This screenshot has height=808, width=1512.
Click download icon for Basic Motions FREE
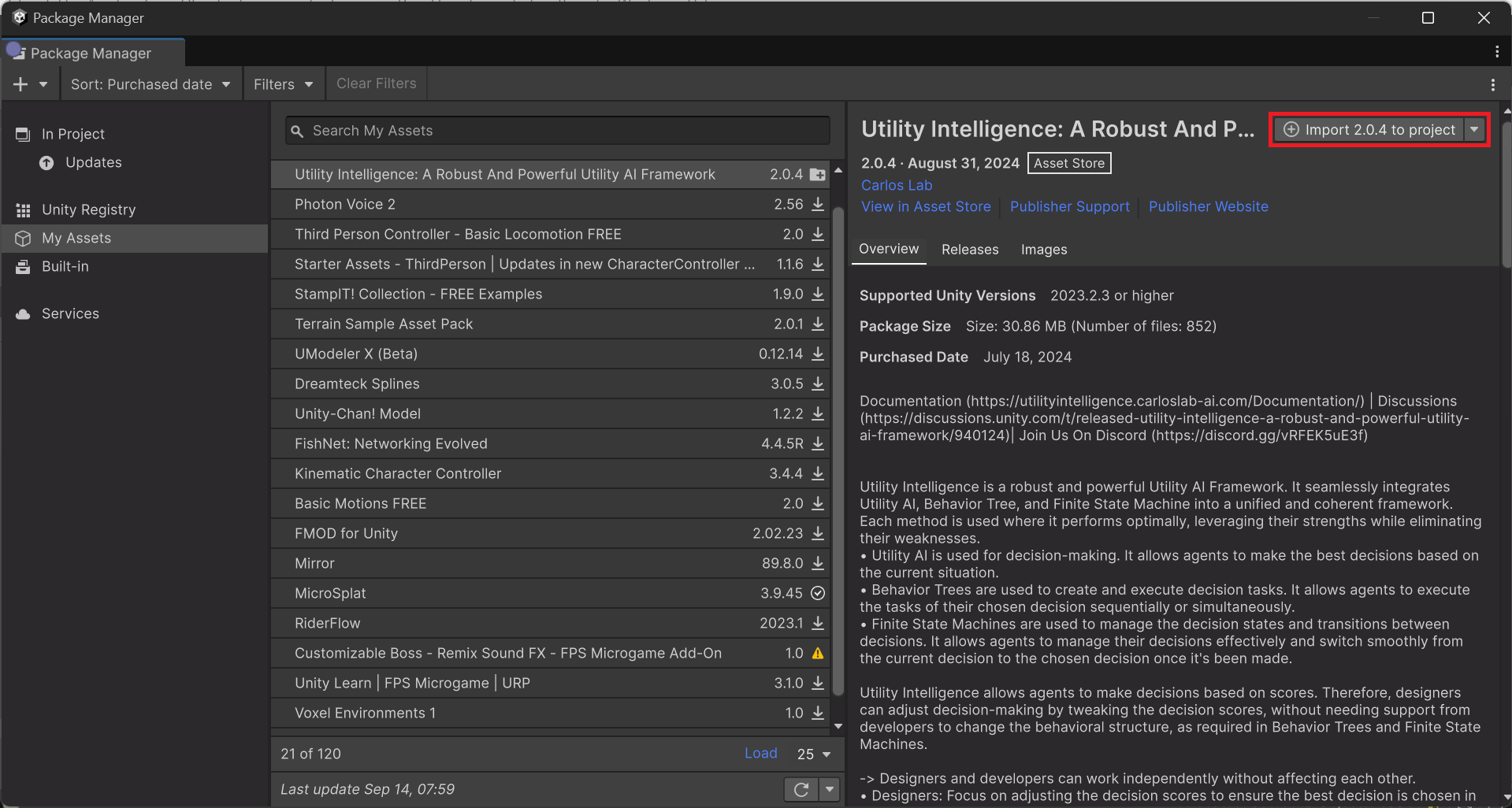818,503
